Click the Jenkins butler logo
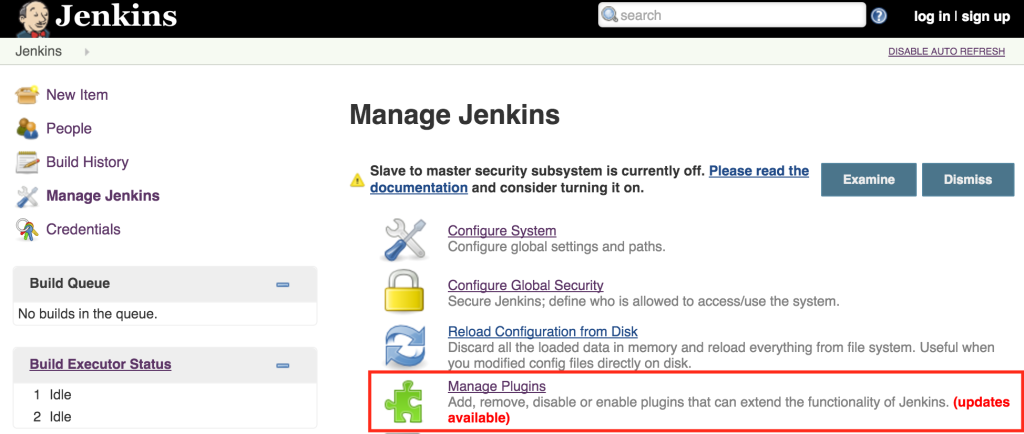The width and height of the screenshot is (1024, 434). (33, 18)
